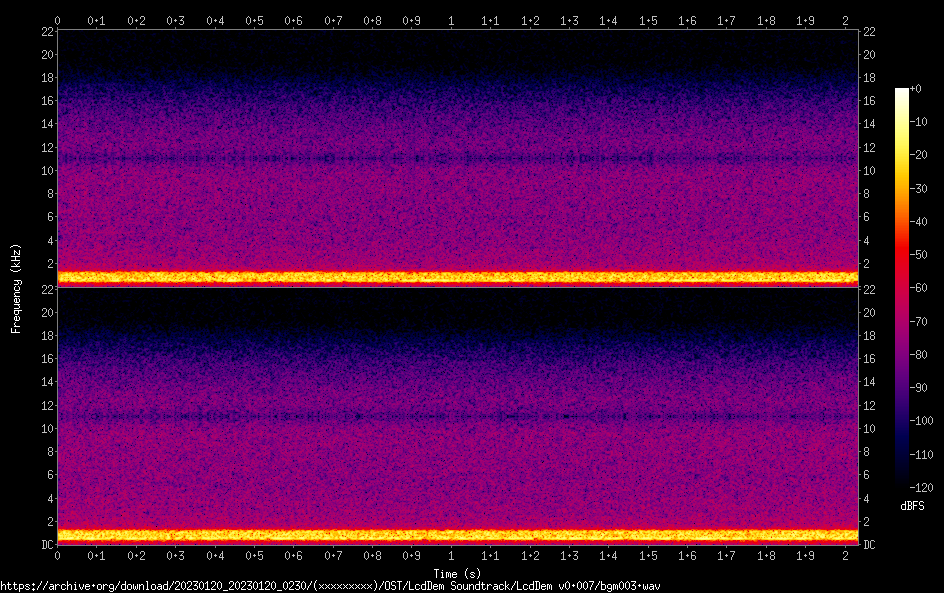The image size is (944, 593).
Task: Click the 2 second marker on the bottom time axis
Action: tap(845, 555)
